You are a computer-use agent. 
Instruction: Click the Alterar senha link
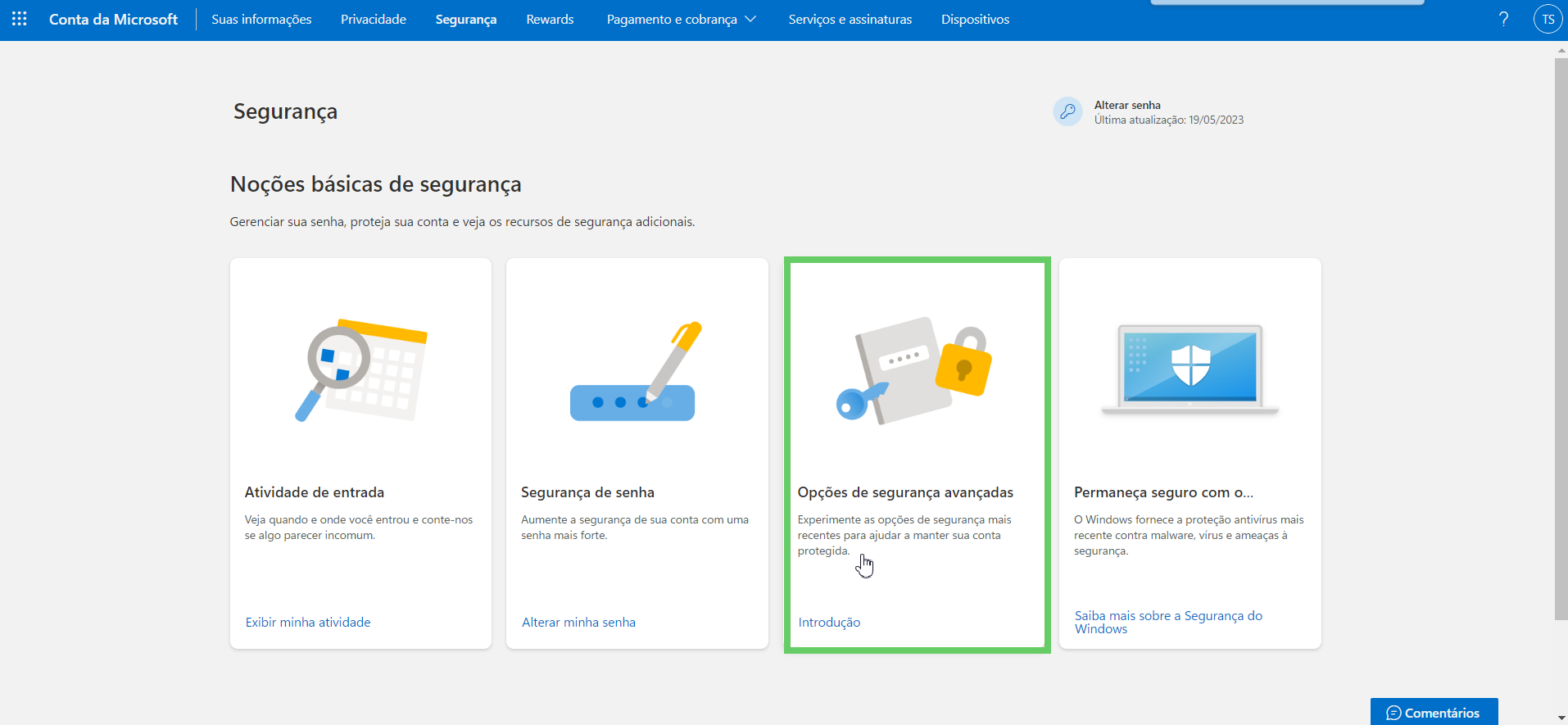pos(1127,105)
